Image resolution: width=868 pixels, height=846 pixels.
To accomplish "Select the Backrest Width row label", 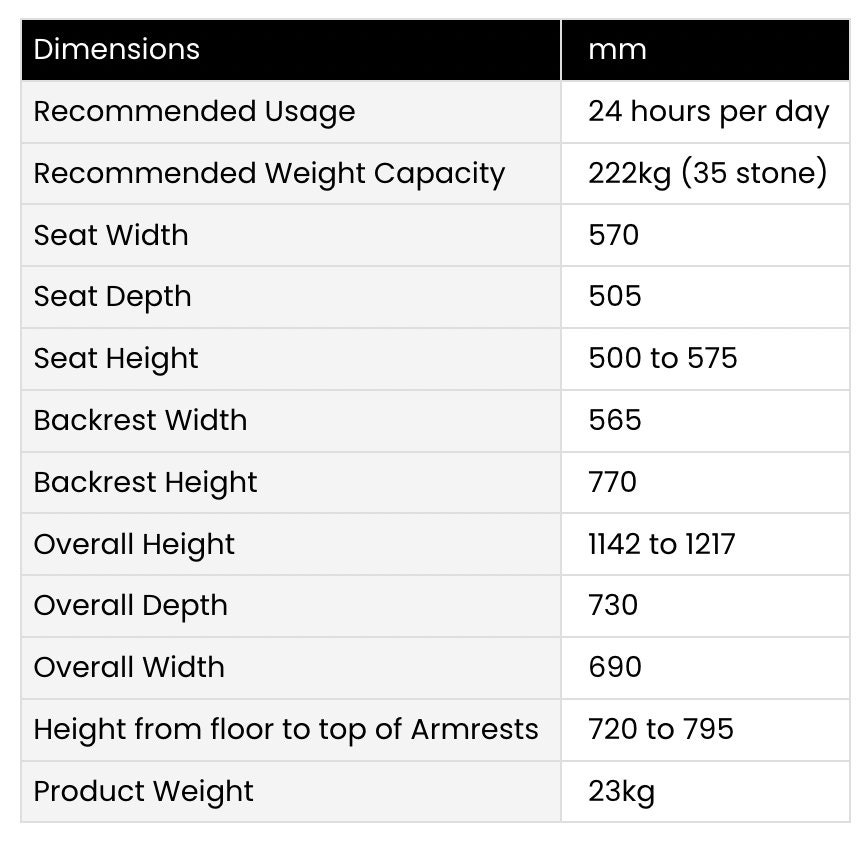I will point(140,421).
